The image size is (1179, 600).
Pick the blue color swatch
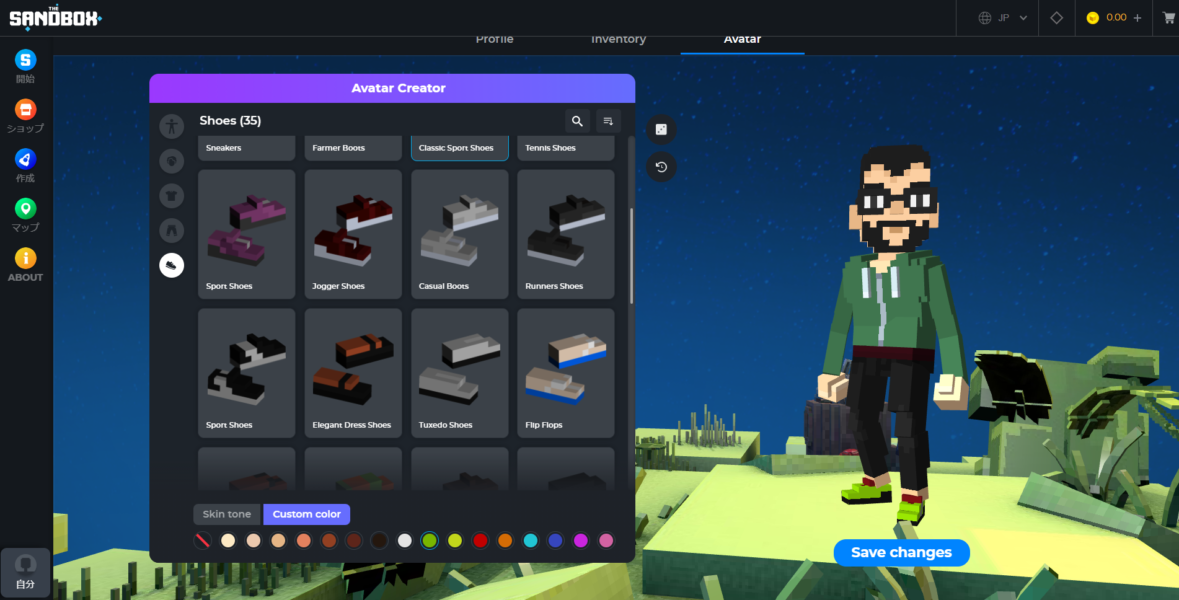click(x=556, y=541)
